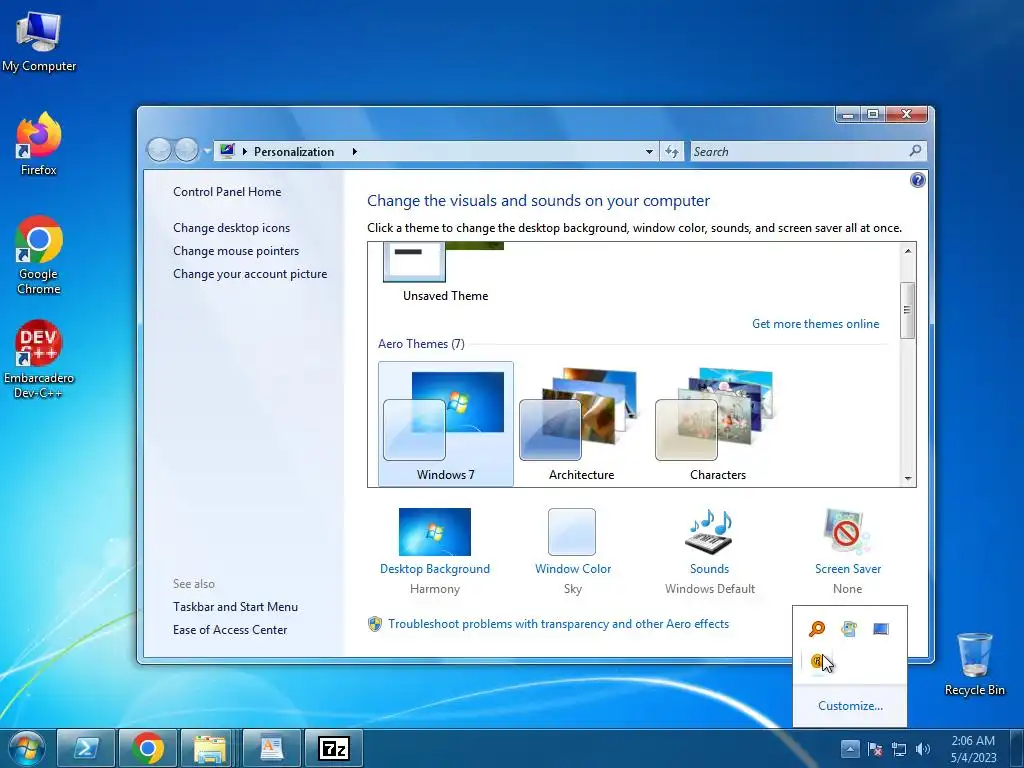1024x768 pixels.
Task: Toggle hidden icons arrow in the taskbar
Action: (850, 748)
